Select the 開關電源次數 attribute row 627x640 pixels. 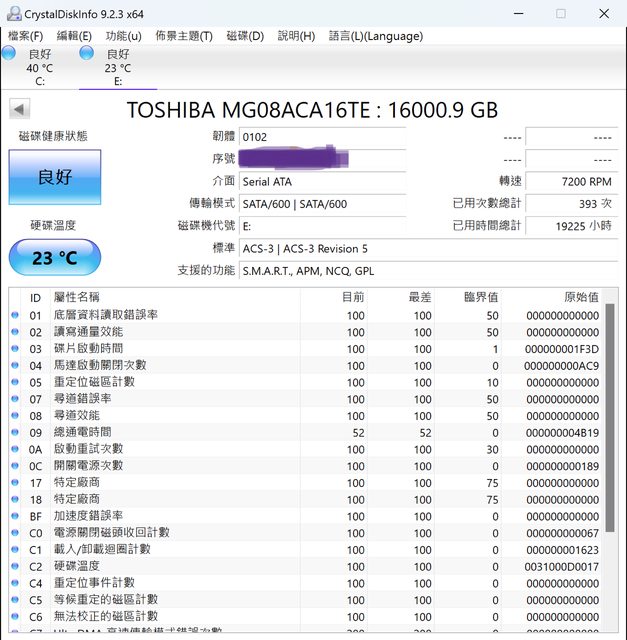point(306,466)
